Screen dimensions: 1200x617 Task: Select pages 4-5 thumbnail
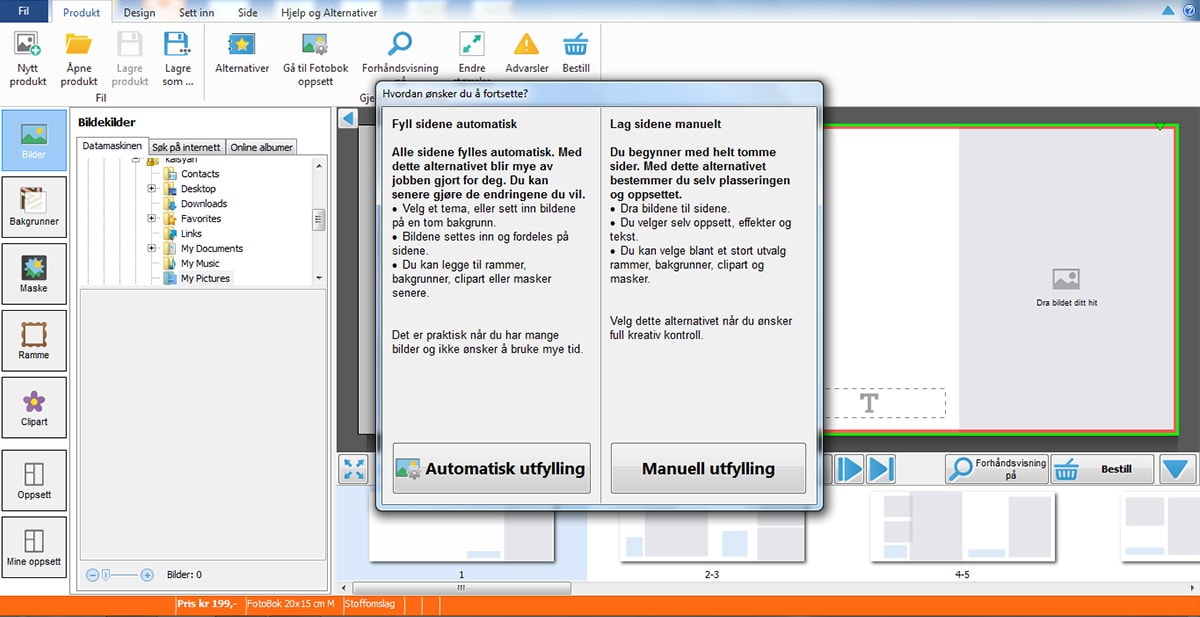(962, 526)
